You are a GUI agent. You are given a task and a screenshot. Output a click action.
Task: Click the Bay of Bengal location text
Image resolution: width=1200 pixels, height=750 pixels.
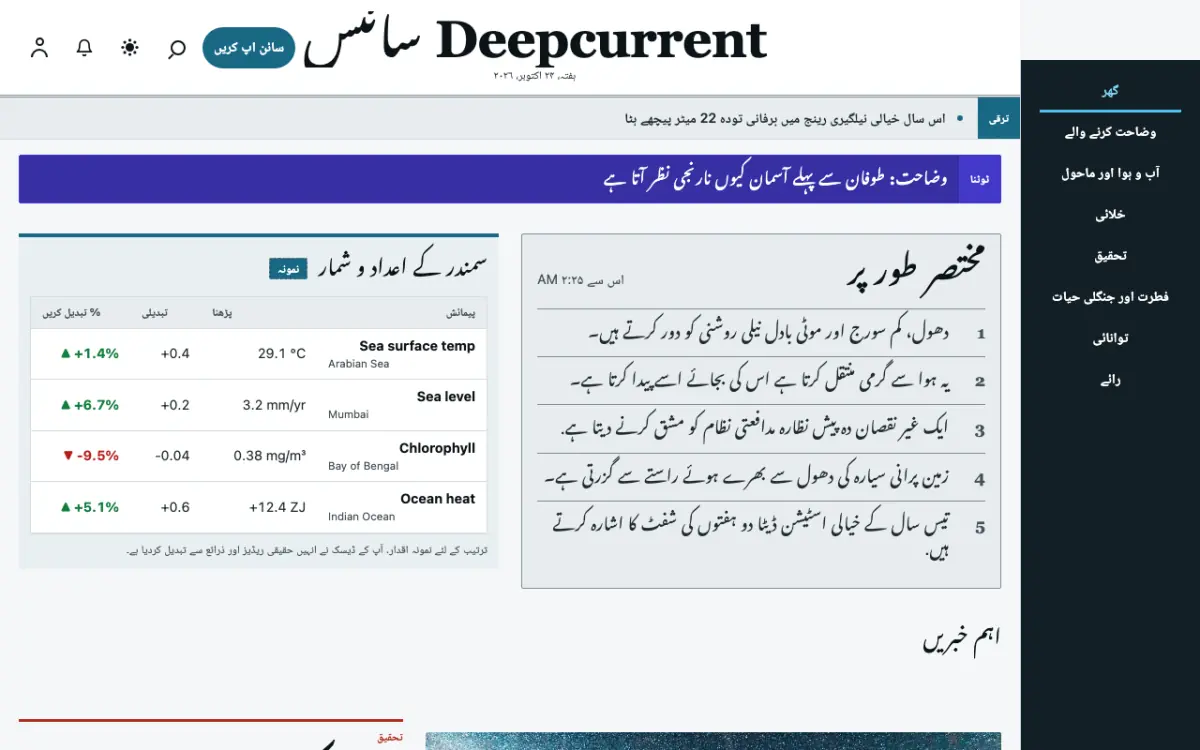tap(363, 466)
